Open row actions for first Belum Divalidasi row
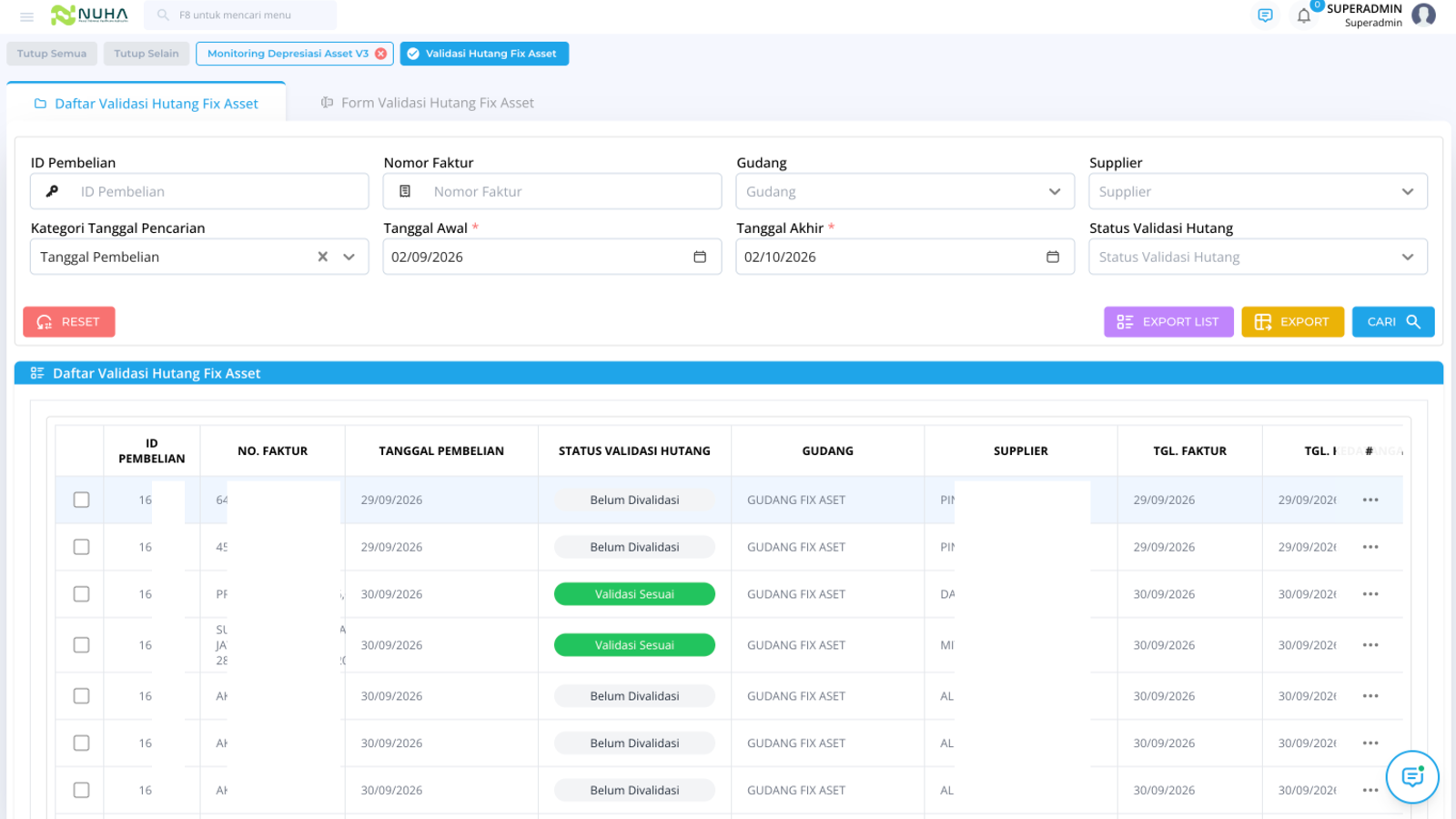 click(1370, 500)
